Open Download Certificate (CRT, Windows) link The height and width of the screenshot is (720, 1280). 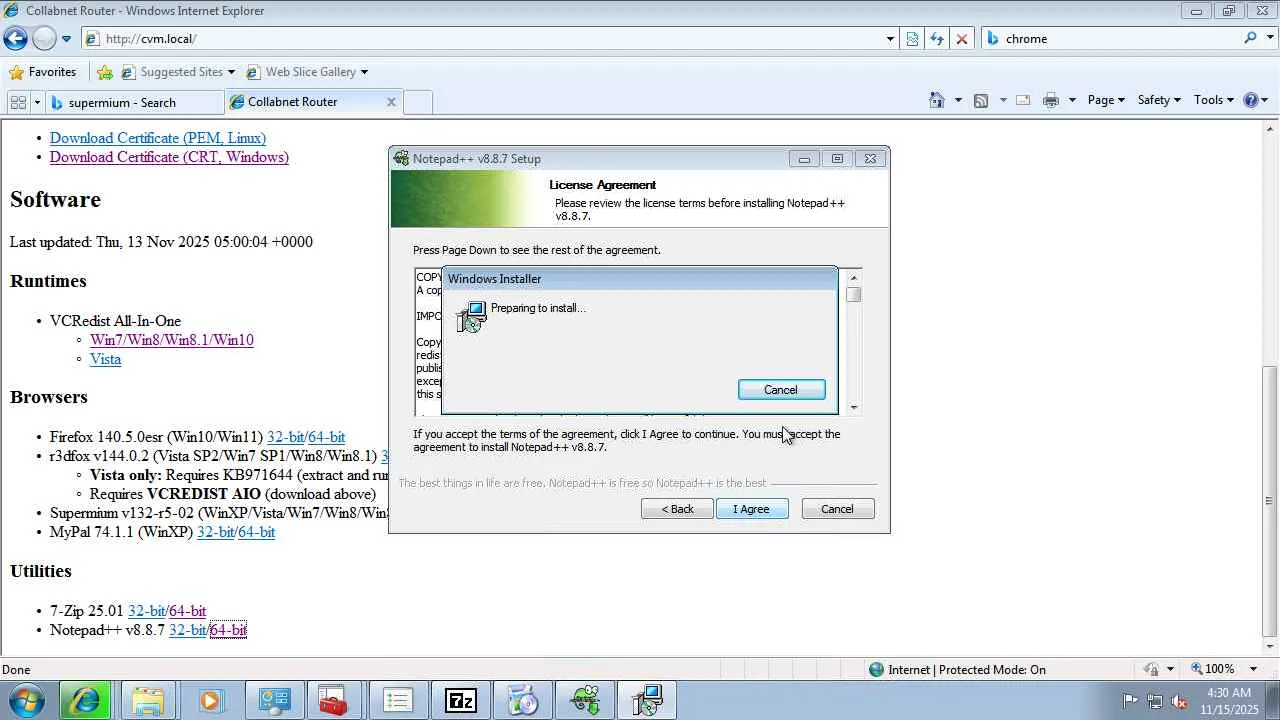pos(169,157)
